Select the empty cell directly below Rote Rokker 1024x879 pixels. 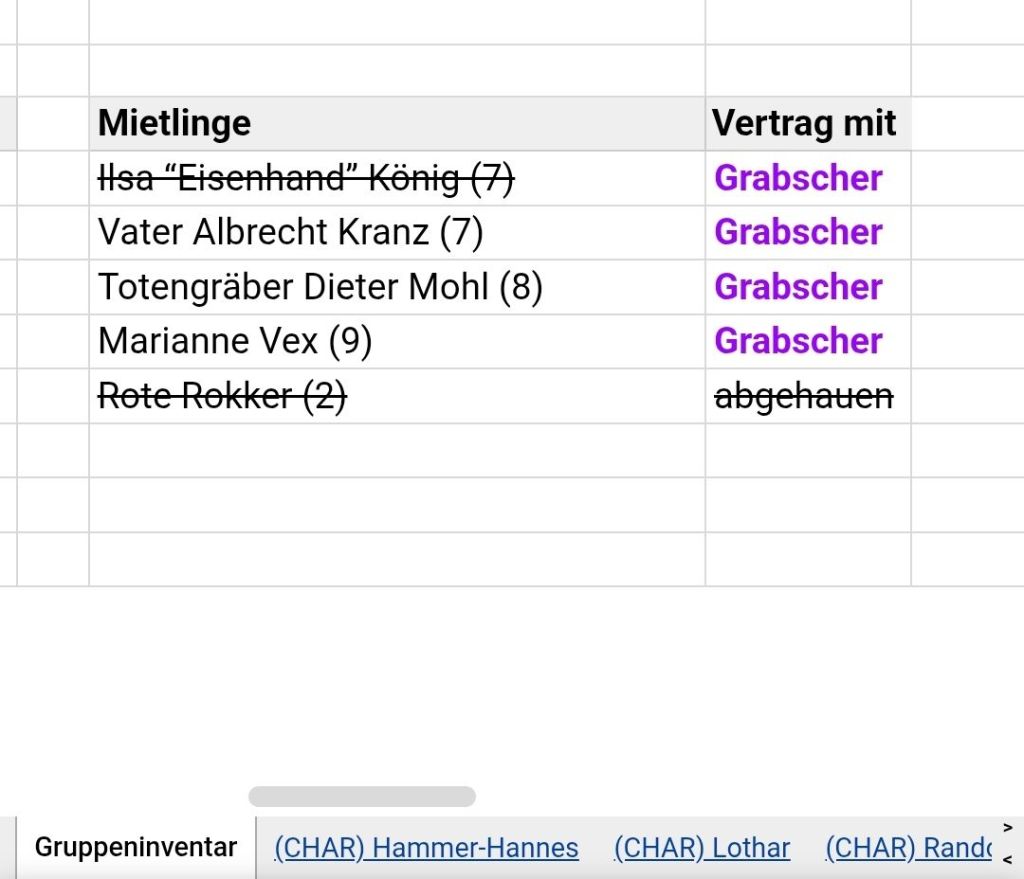[x=396, y=450]
